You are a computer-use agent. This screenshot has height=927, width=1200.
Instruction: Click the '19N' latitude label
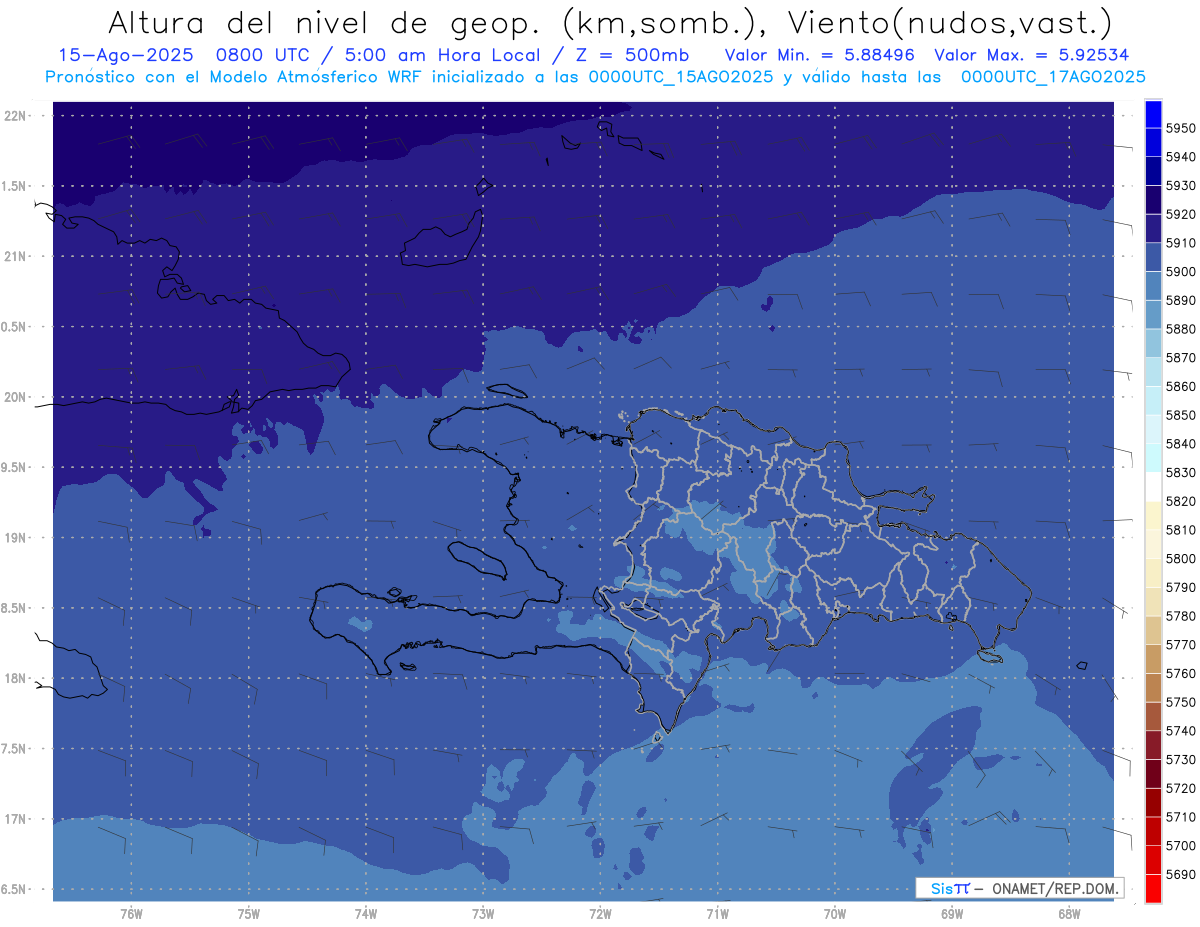point(14,538)
